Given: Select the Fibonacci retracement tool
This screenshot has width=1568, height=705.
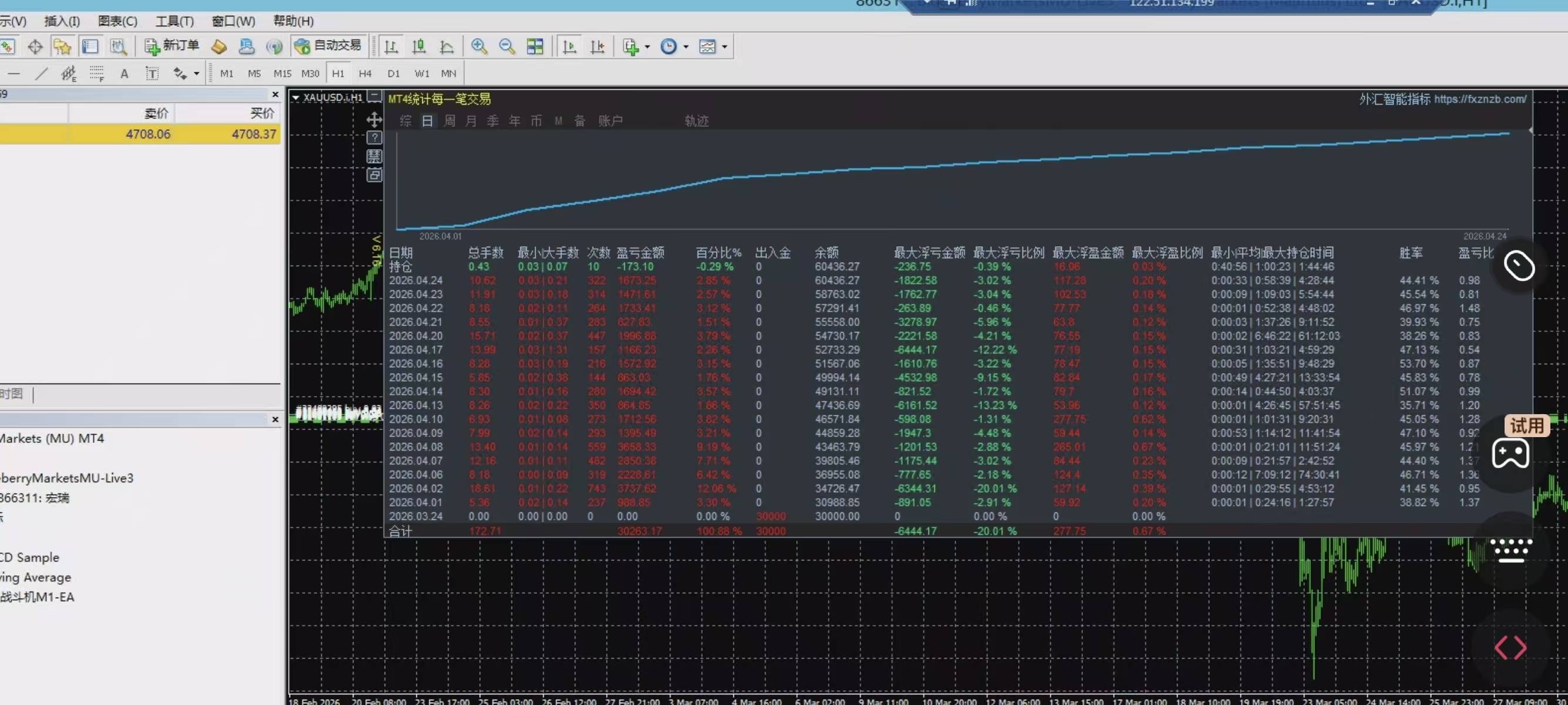Looking at the screenshot, I should coord(96,73).
